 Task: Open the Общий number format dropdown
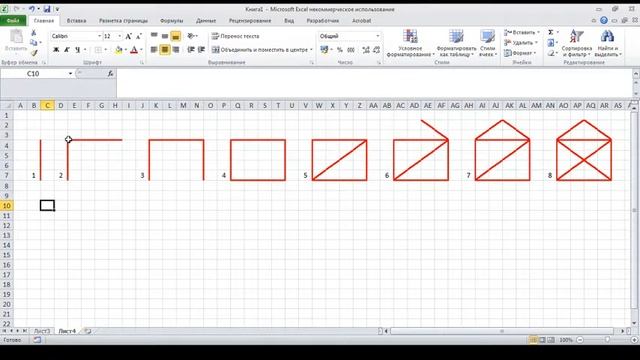[378, 36]
